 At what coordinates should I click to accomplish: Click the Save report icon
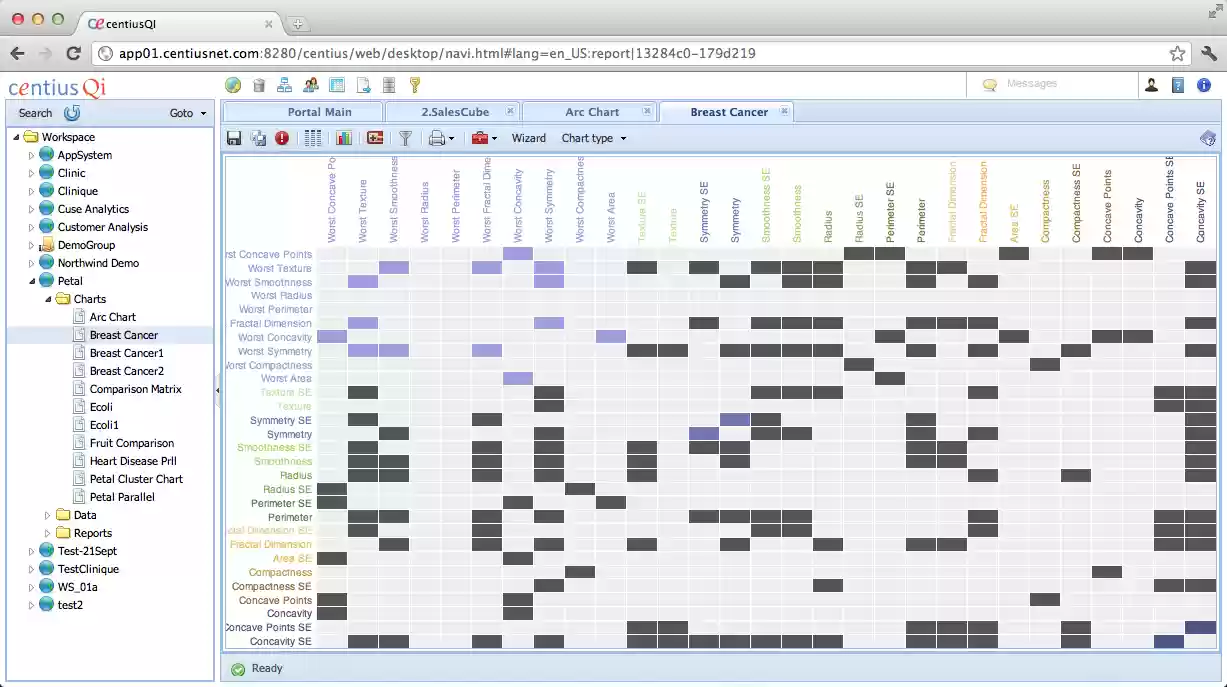tap(233, 138)
